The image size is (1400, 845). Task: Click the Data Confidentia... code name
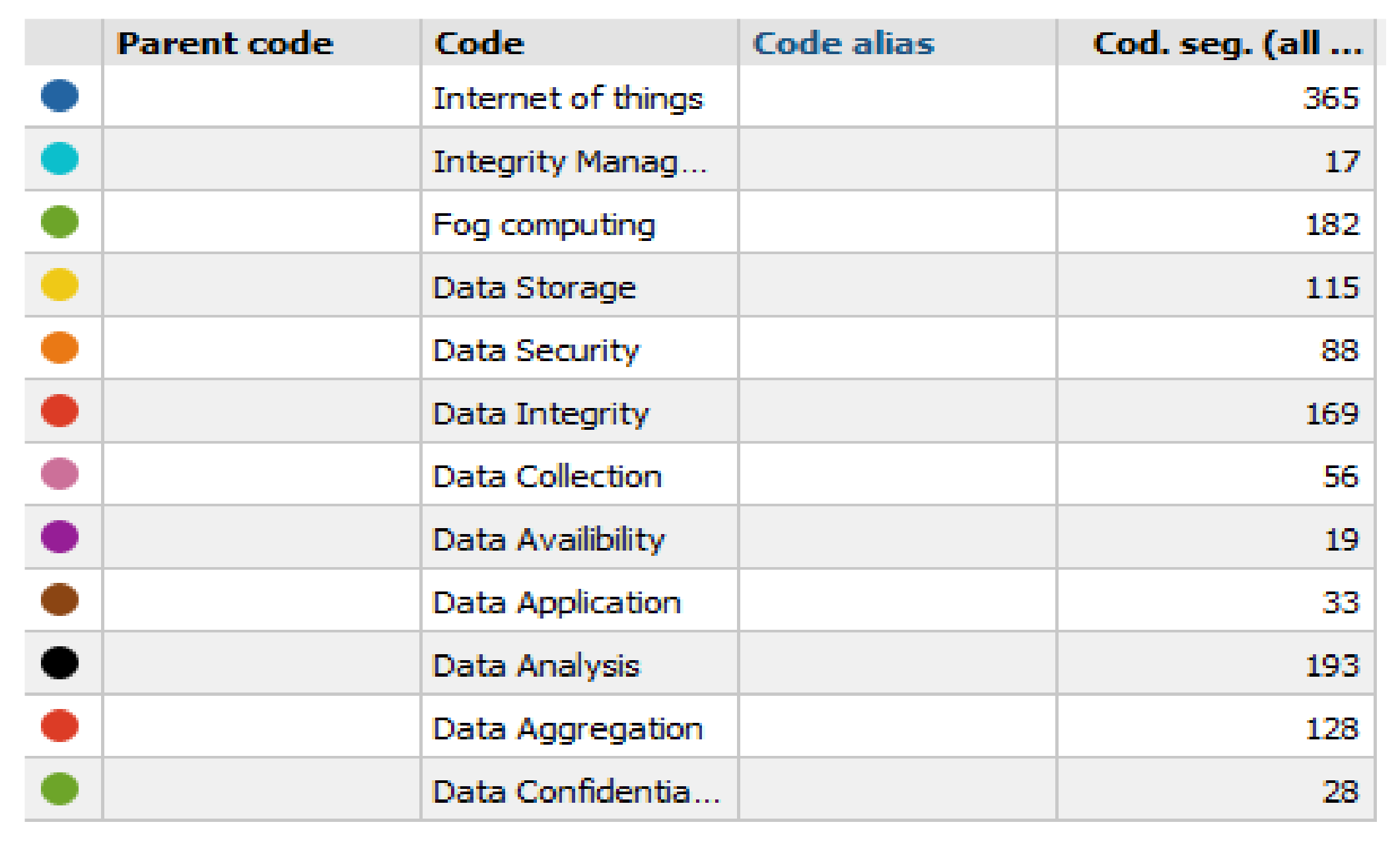tap(575, 792)
